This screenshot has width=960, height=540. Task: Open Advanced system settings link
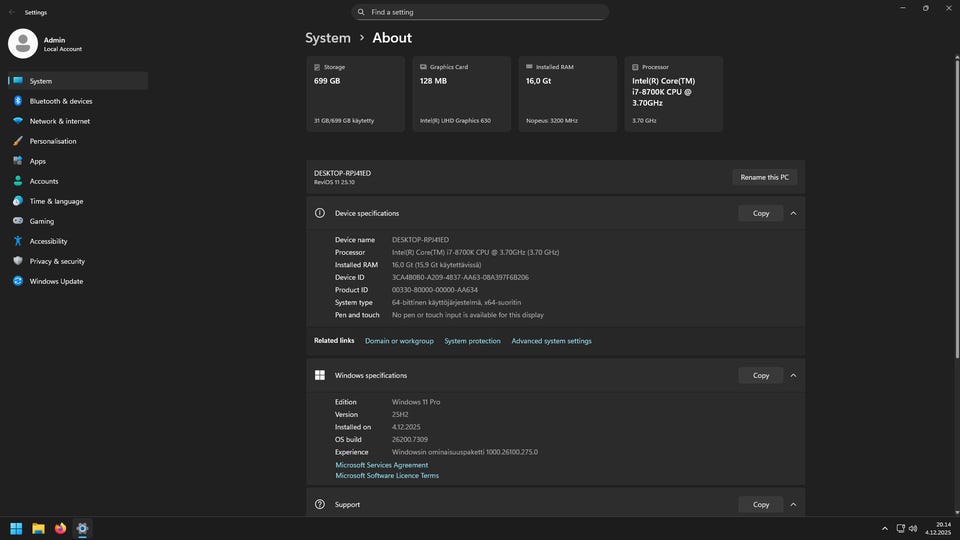point(551,341)
